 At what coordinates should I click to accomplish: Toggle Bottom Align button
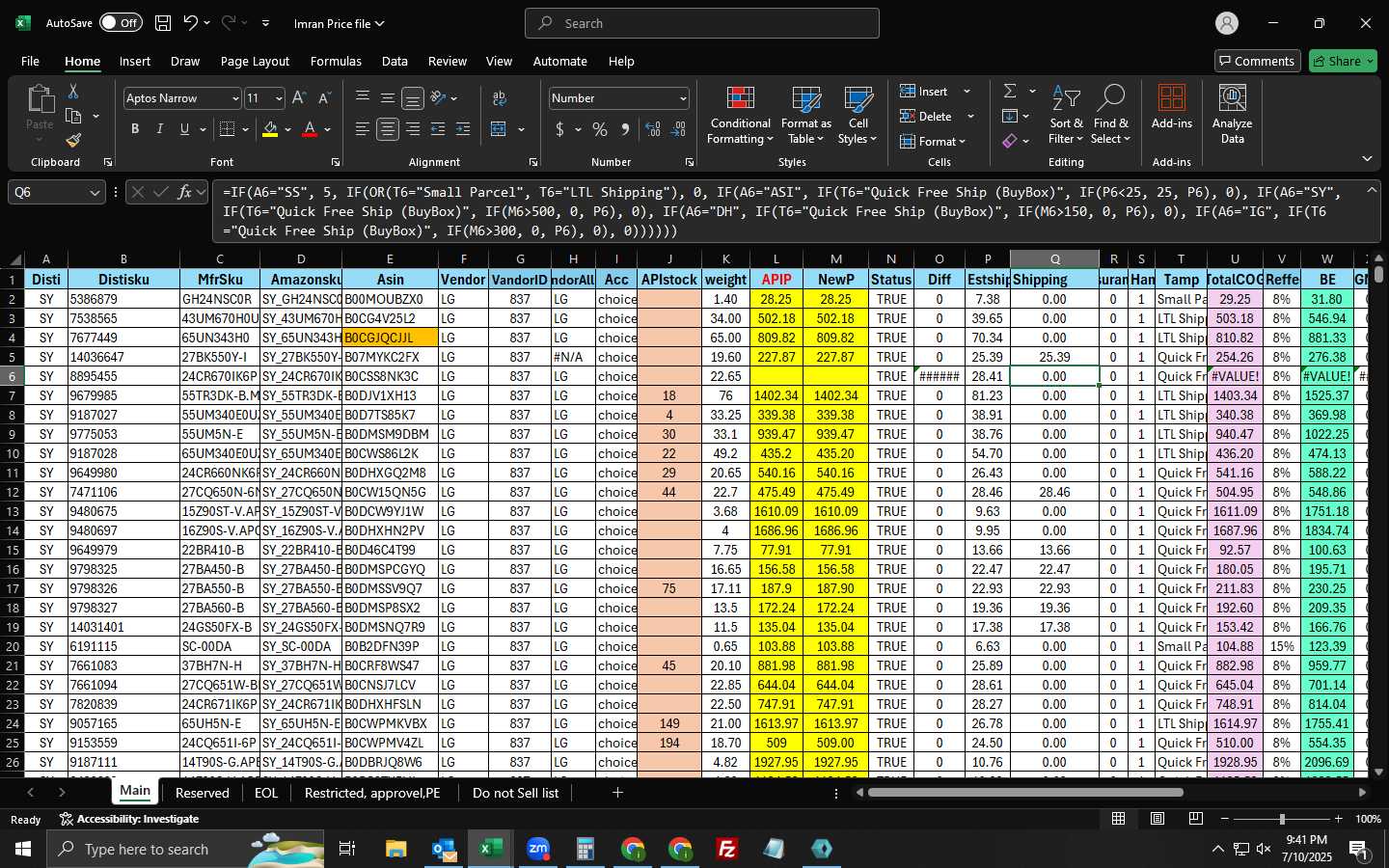tap(413, 97)
